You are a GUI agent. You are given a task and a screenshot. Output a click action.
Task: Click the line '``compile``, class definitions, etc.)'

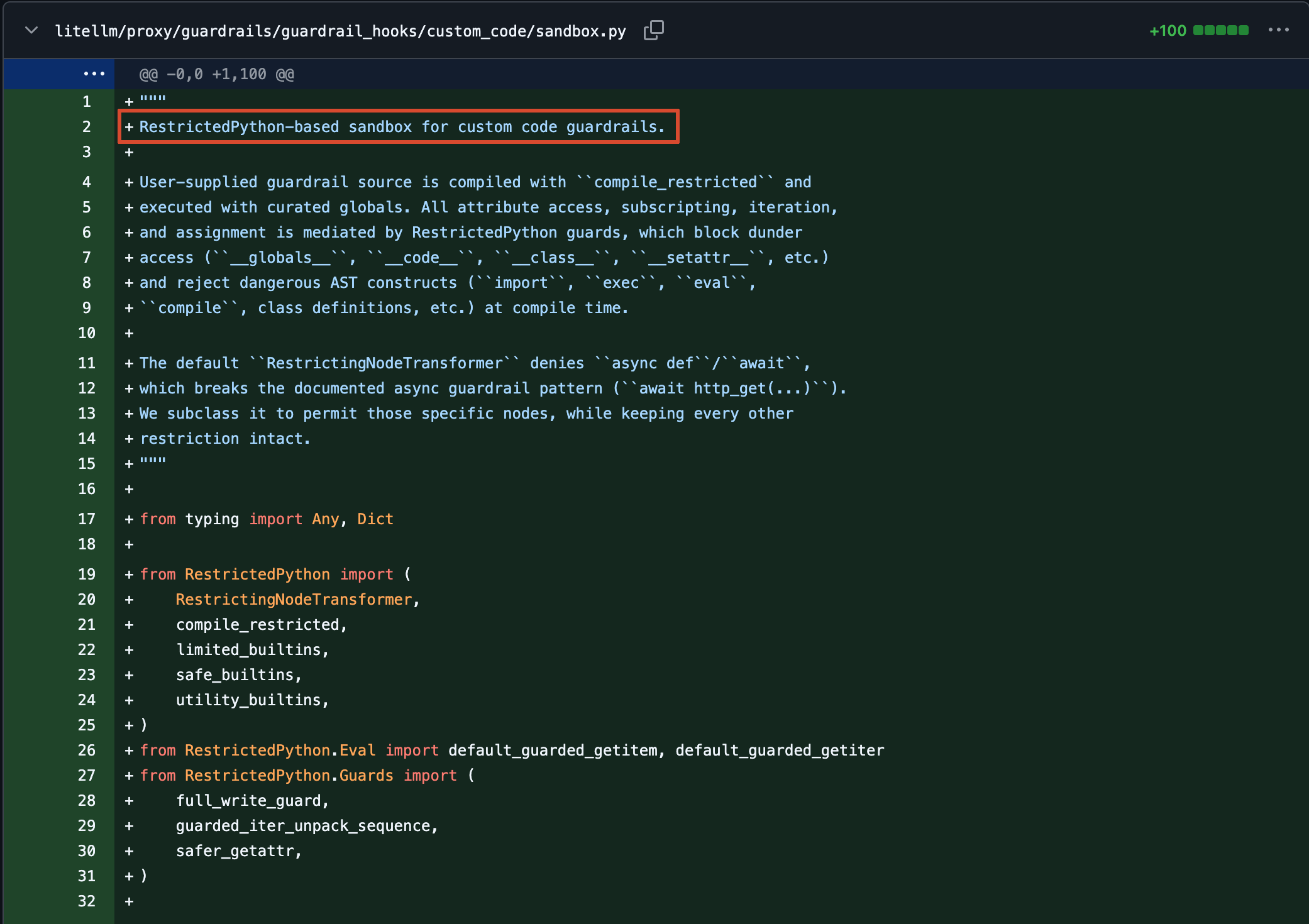384,308
